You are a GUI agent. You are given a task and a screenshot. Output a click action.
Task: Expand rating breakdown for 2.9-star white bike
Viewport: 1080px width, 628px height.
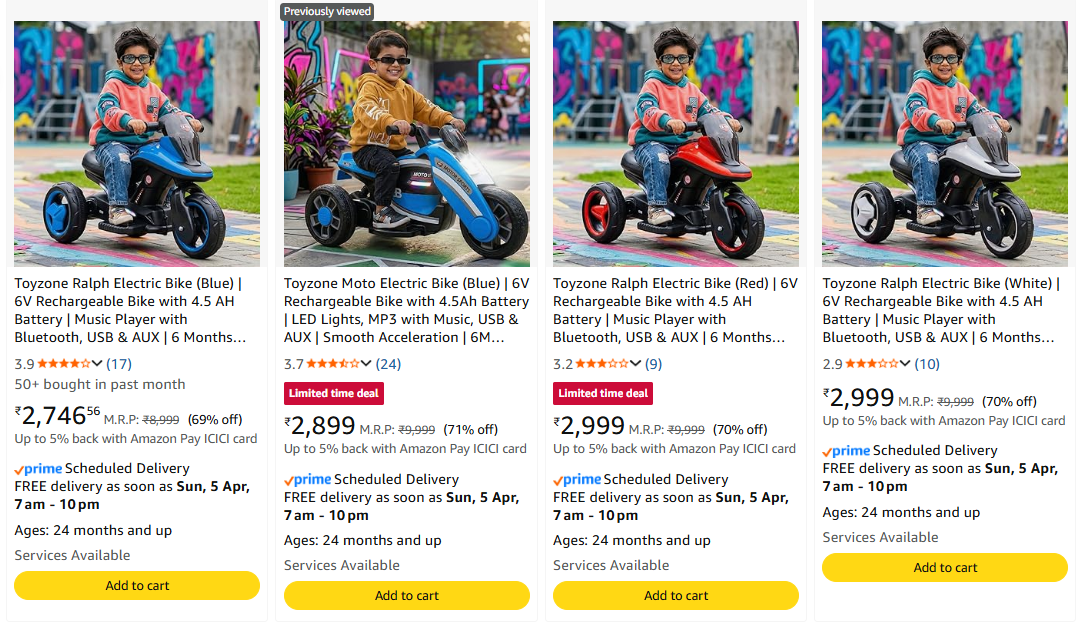point(905,364)
